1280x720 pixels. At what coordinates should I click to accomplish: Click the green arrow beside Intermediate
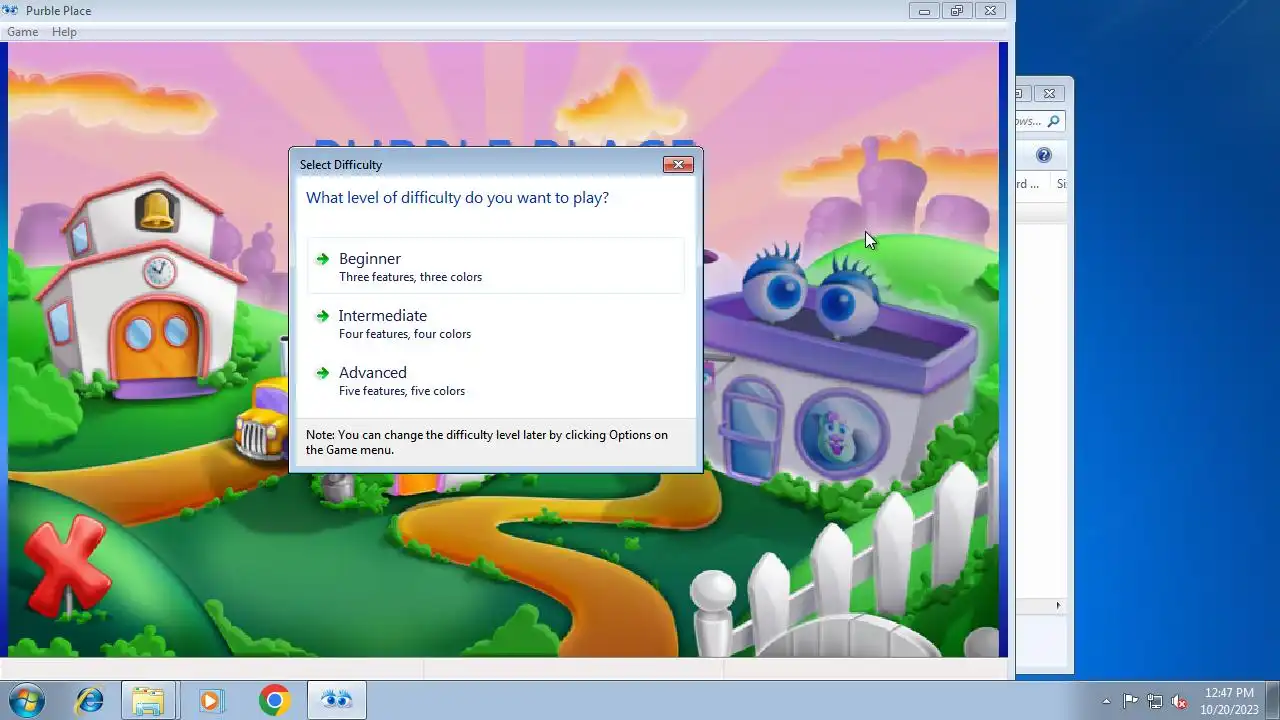(x=322, y=316)
